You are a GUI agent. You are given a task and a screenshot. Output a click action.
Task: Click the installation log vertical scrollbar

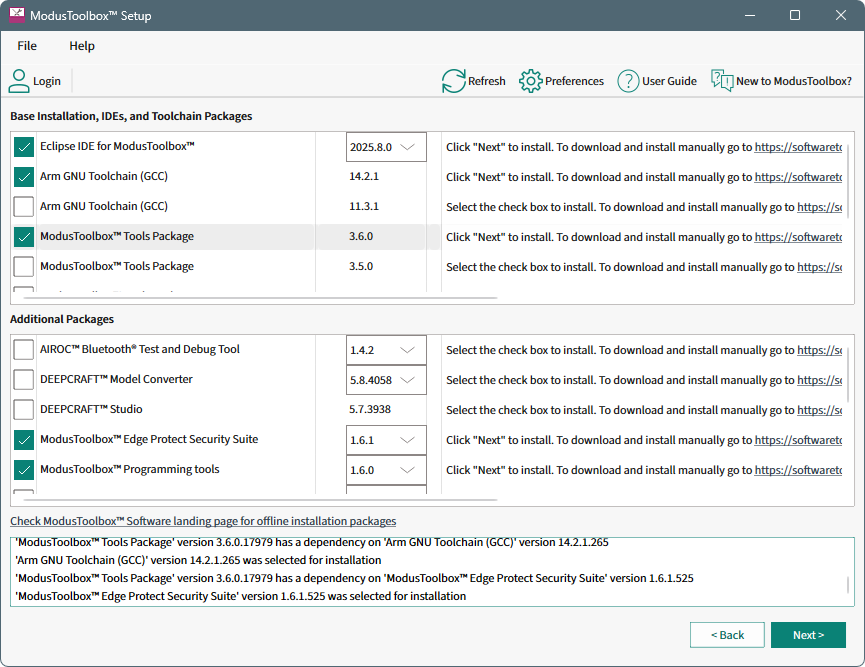849,585
